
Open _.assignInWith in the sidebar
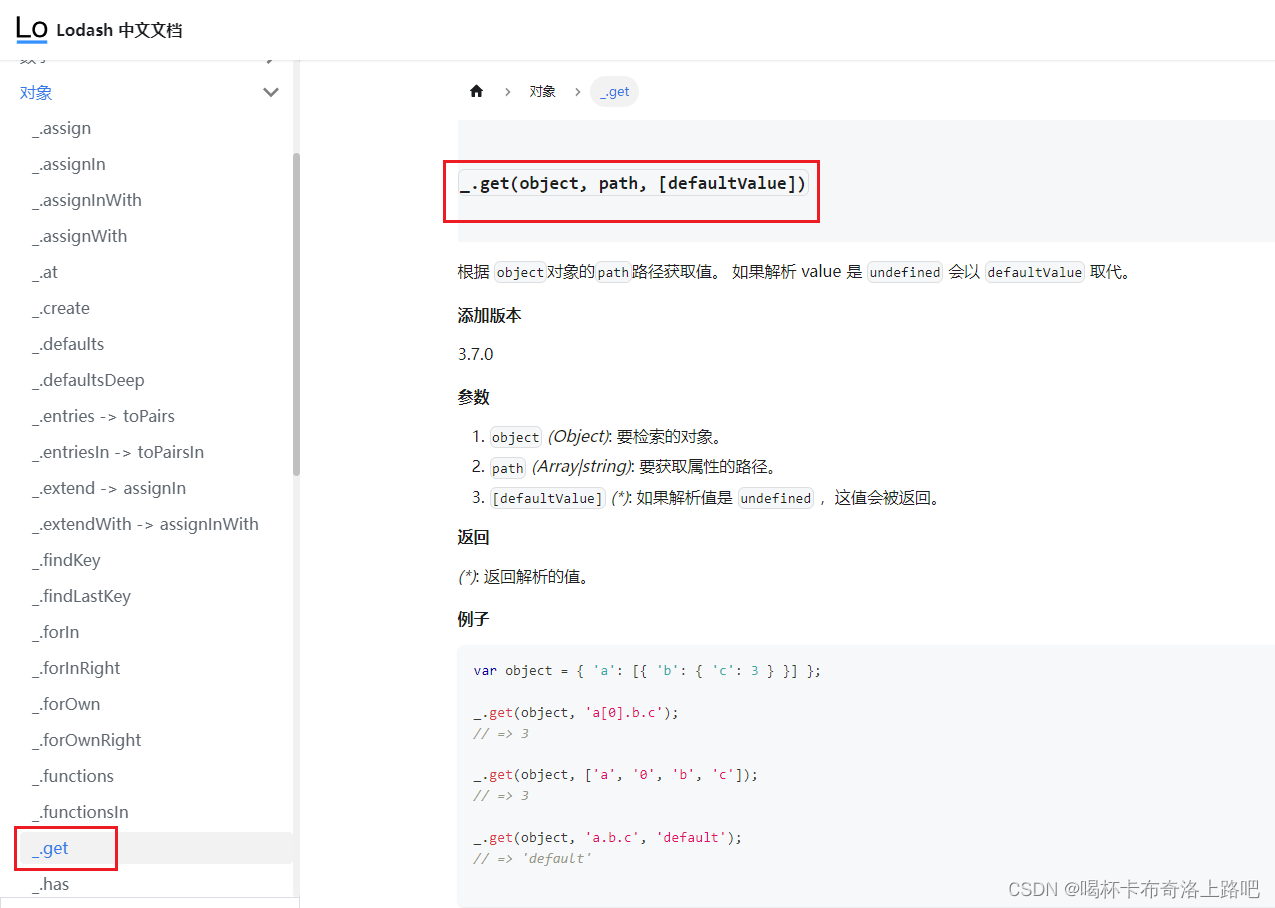(87, 200)
